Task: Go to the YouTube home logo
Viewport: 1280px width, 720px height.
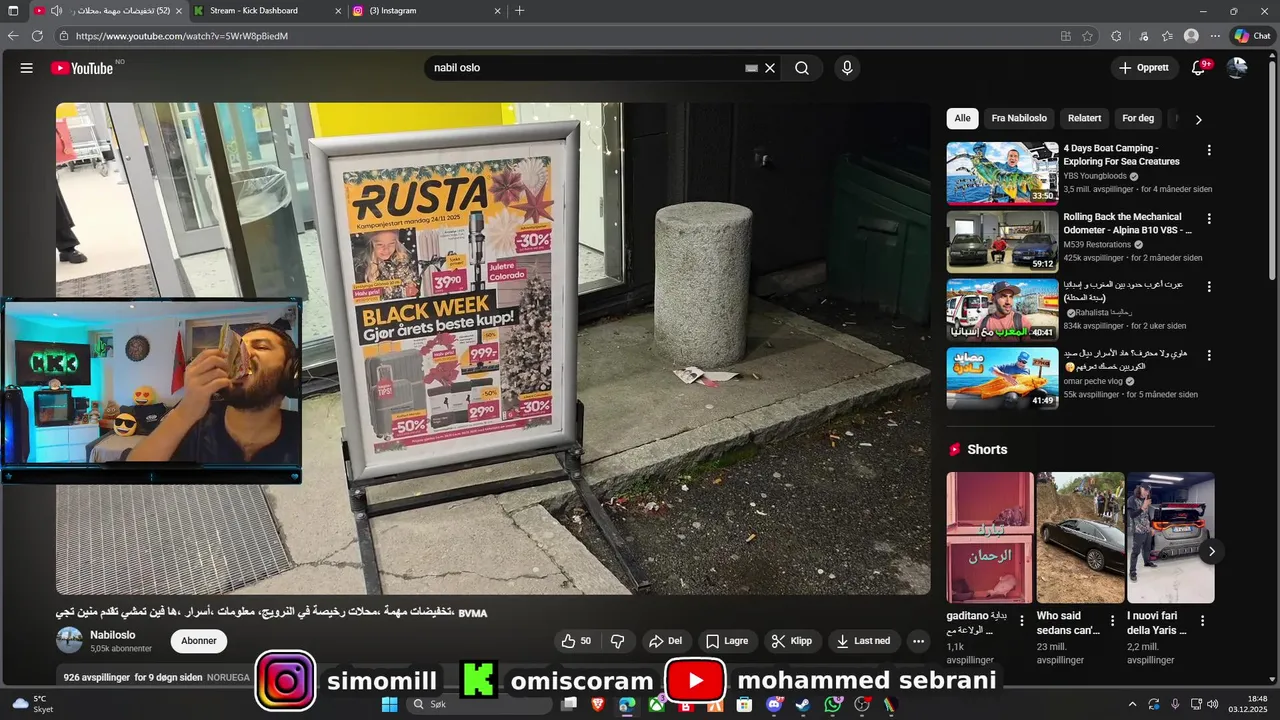Action: pyautogui.click(x=82, y=68)
